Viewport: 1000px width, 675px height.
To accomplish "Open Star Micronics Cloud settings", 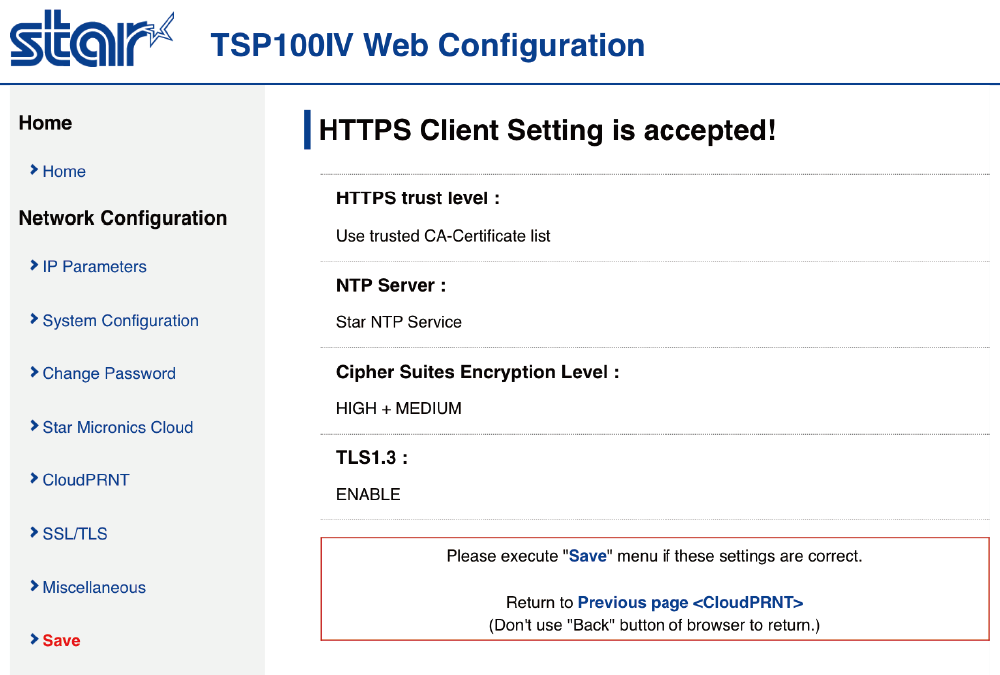I will (x=117, y=428).
